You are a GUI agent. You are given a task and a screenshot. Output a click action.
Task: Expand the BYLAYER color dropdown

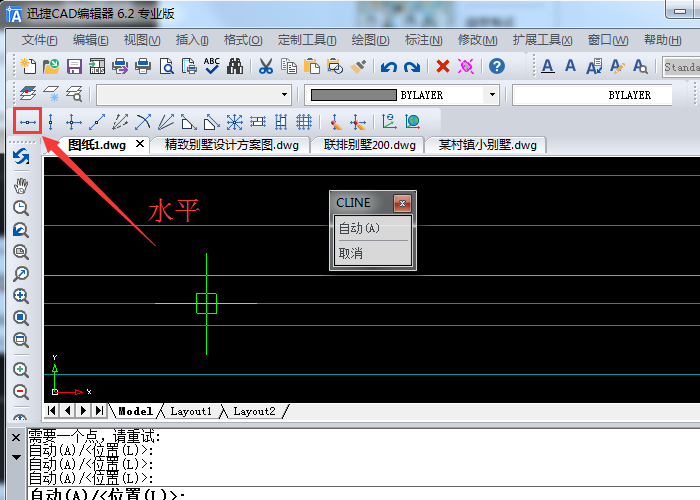[492, 95]
